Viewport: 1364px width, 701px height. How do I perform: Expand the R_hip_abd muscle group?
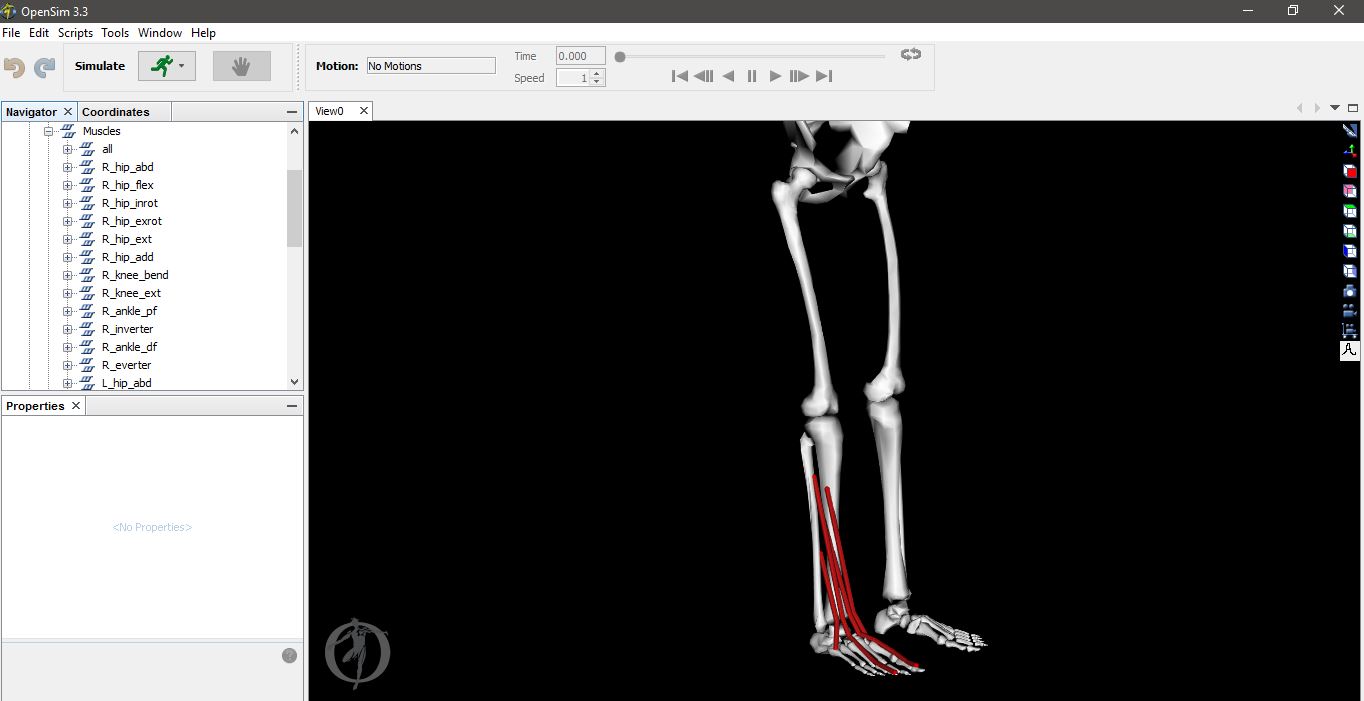[x=68, y=167]
